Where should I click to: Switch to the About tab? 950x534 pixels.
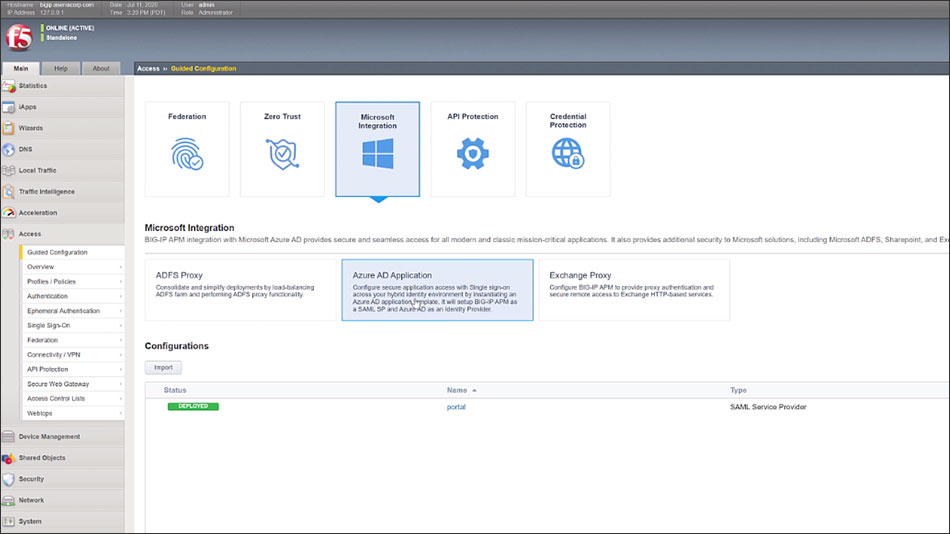pos(101,68)
